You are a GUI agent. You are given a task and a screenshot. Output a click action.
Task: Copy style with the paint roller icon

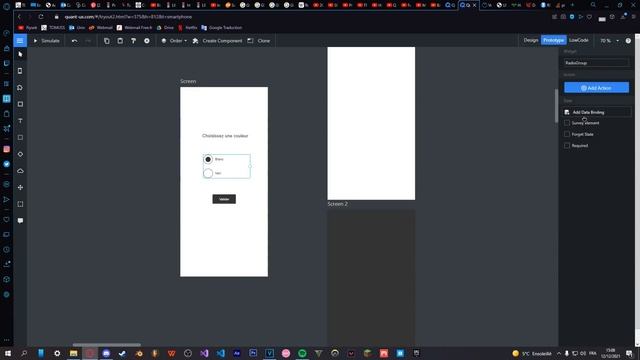(x=133, y=41)
